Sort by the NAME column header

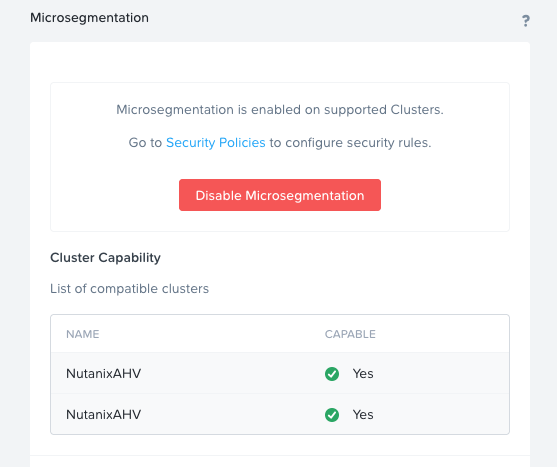[x=83, y=334]
